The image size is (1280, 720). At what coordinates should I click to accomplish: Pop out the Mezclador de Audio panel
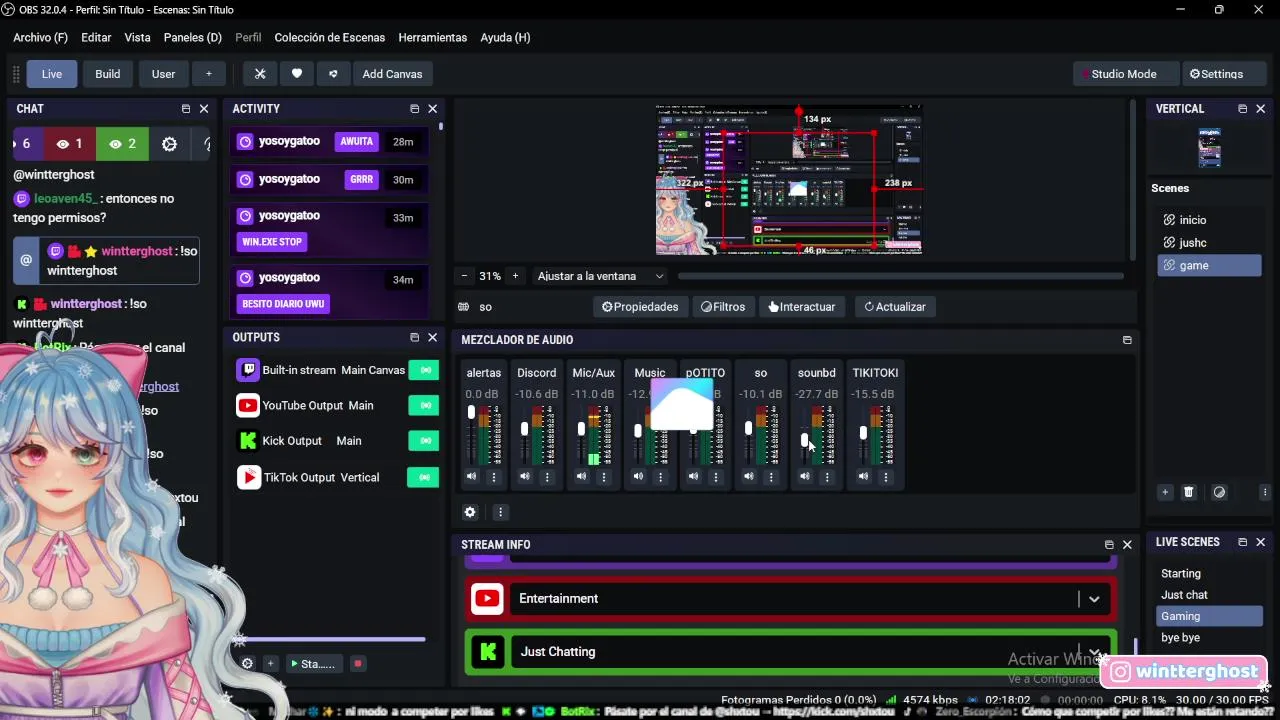point(1127,340)
